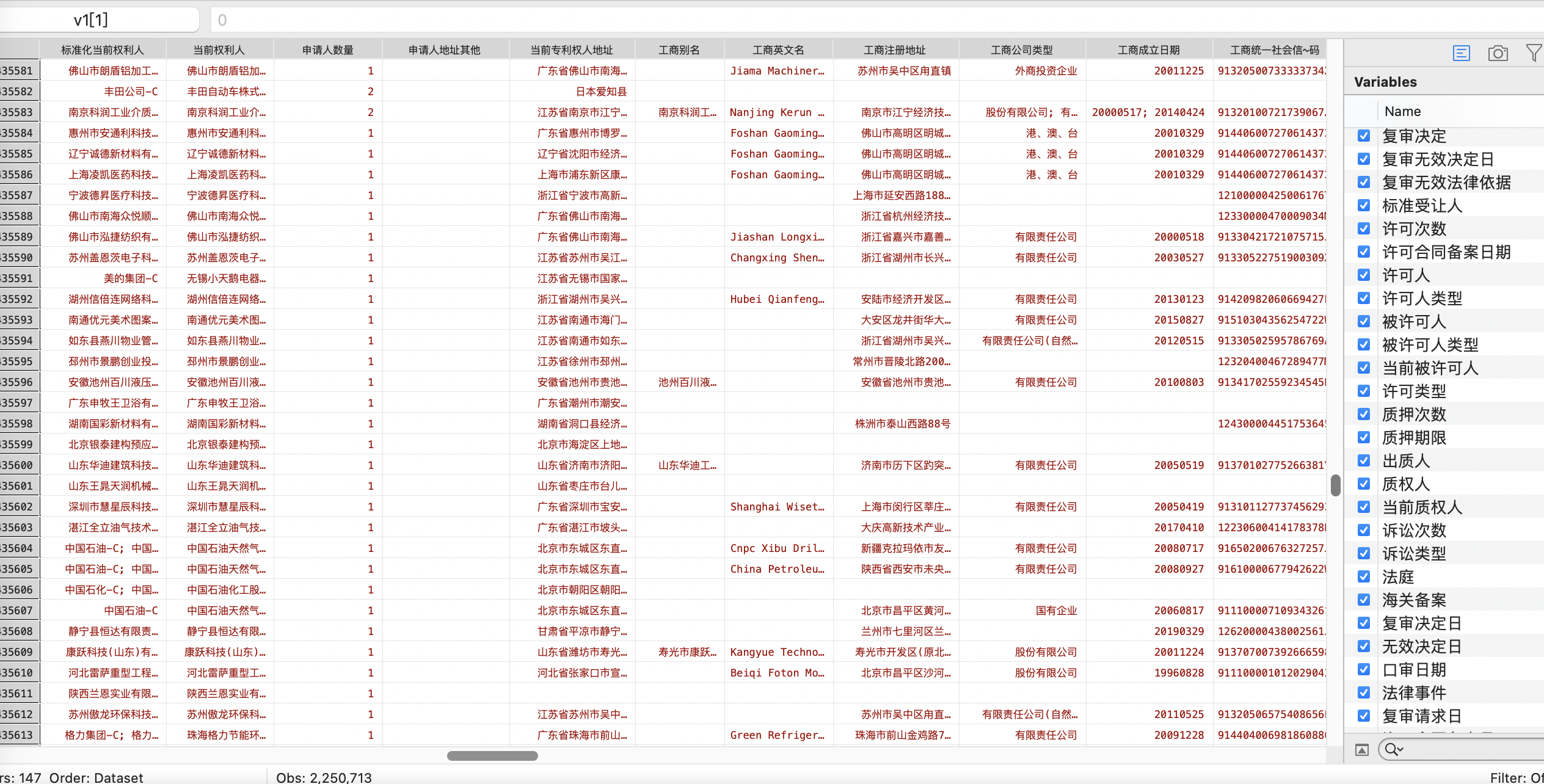Viewport: 1544px width, 784px height.
Task: Uncheck the 复审决定 variable checkbox
Action: click(1364, 136)
